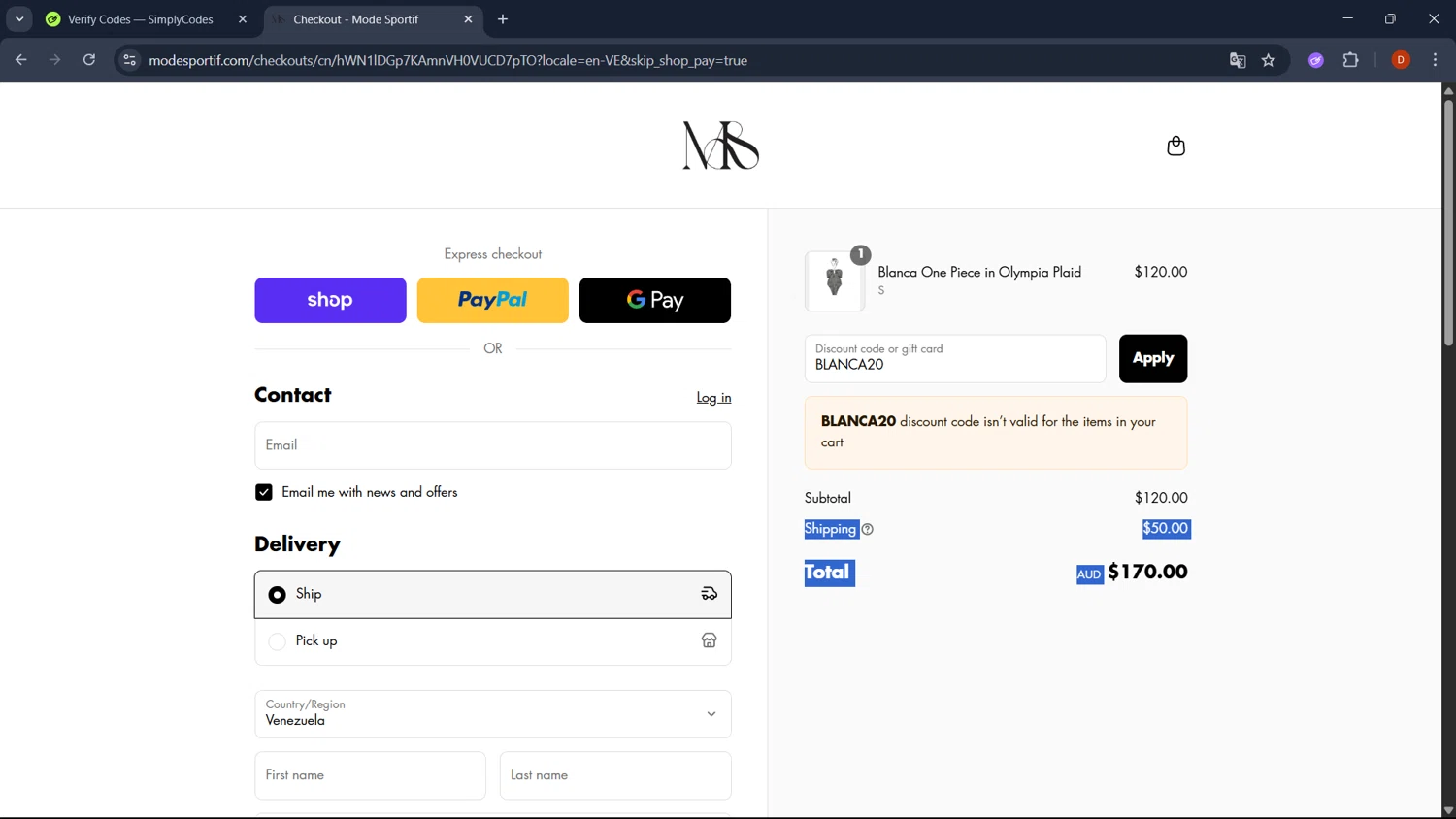Apply the discount code

pos(1153,358)
